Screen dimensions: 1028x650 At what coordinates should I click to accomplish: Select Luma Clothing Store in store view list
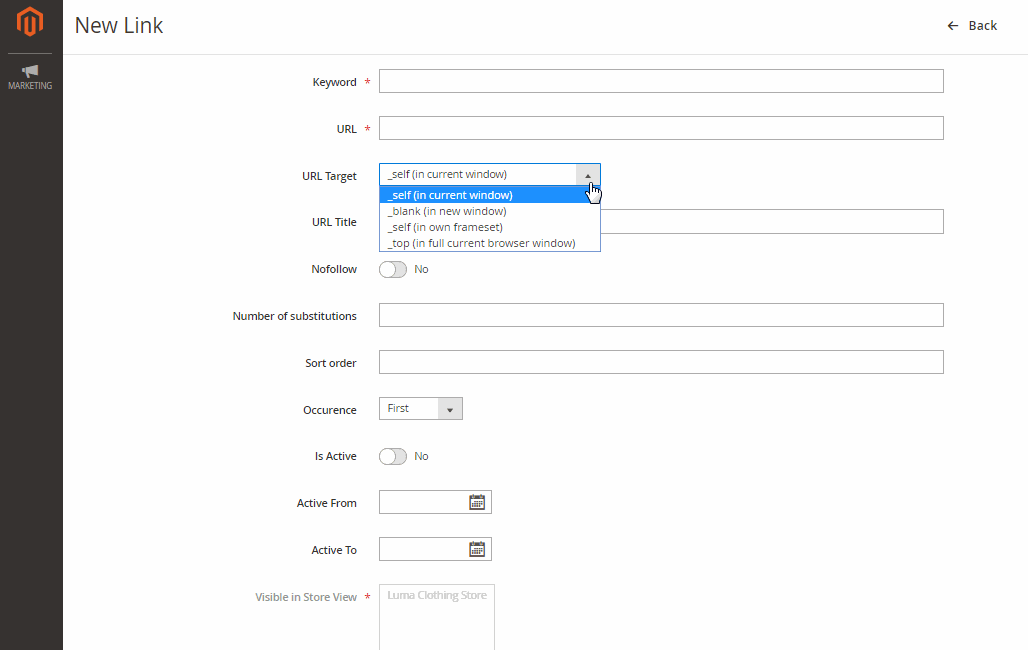[437, 596]
